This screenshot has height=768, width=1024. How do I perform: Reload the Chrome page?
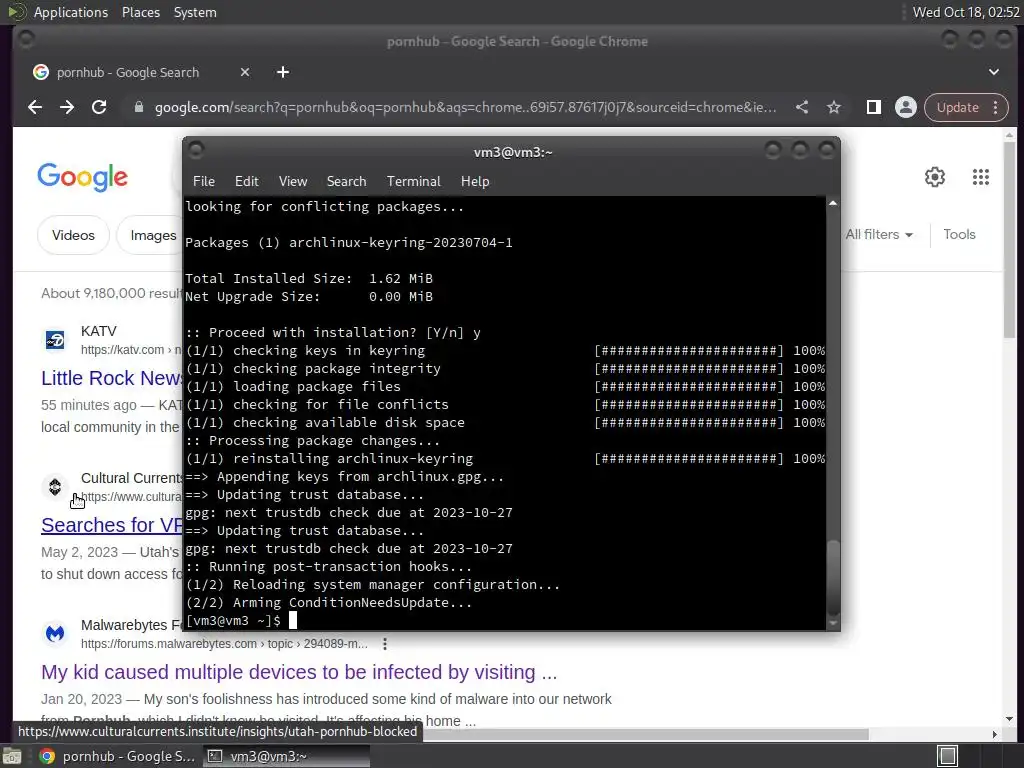pos(99,107)
